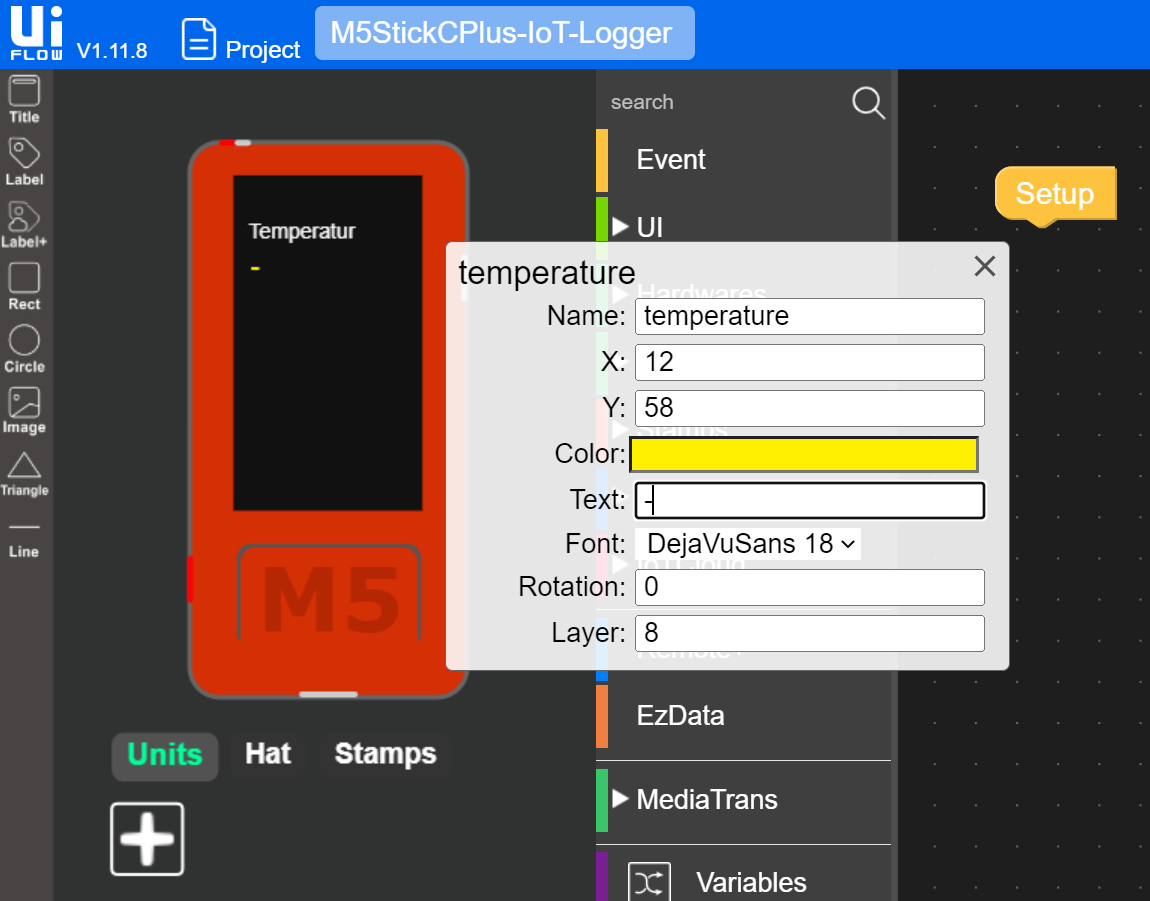Screen dimensions: 1150x901
Task: Select the Setup block on canvas
Action: coord(1055,194)
